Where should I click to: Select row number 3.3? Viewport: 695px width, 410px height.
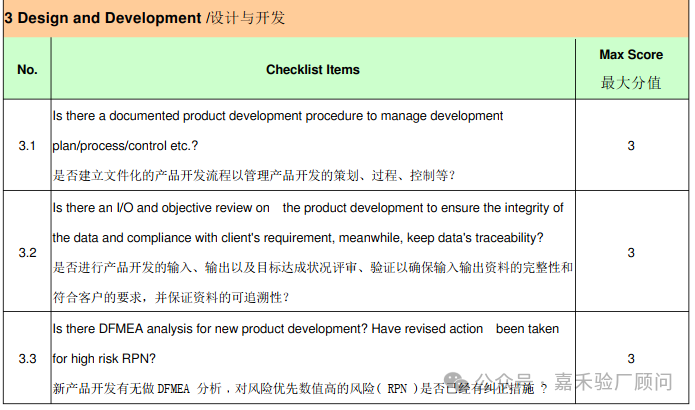[27, 359]
